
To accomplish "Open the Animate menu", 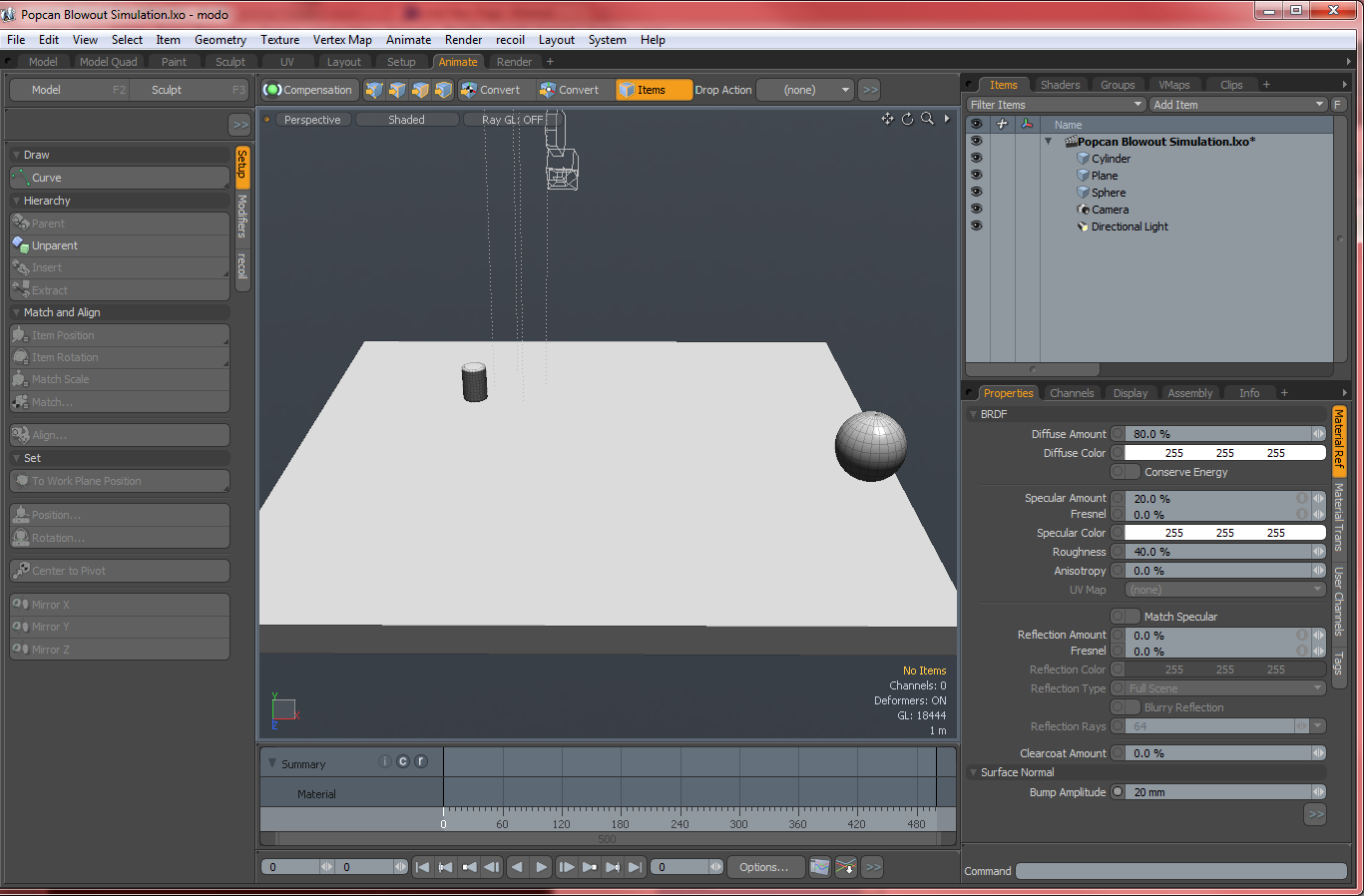I will (408, 40).
